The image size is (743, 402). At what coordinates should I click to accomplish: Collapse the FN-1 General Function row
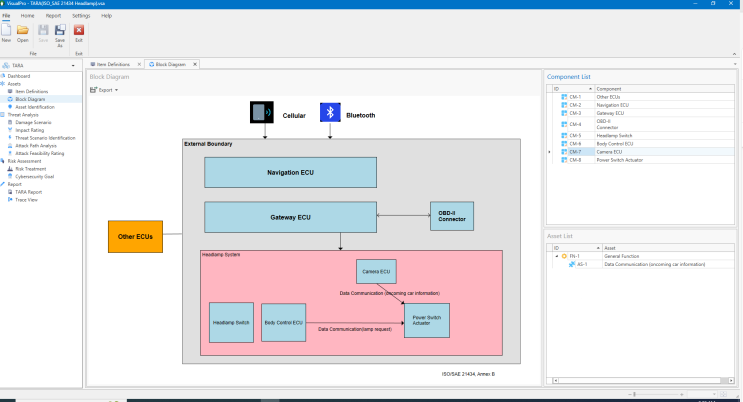(x=556, y=256)
